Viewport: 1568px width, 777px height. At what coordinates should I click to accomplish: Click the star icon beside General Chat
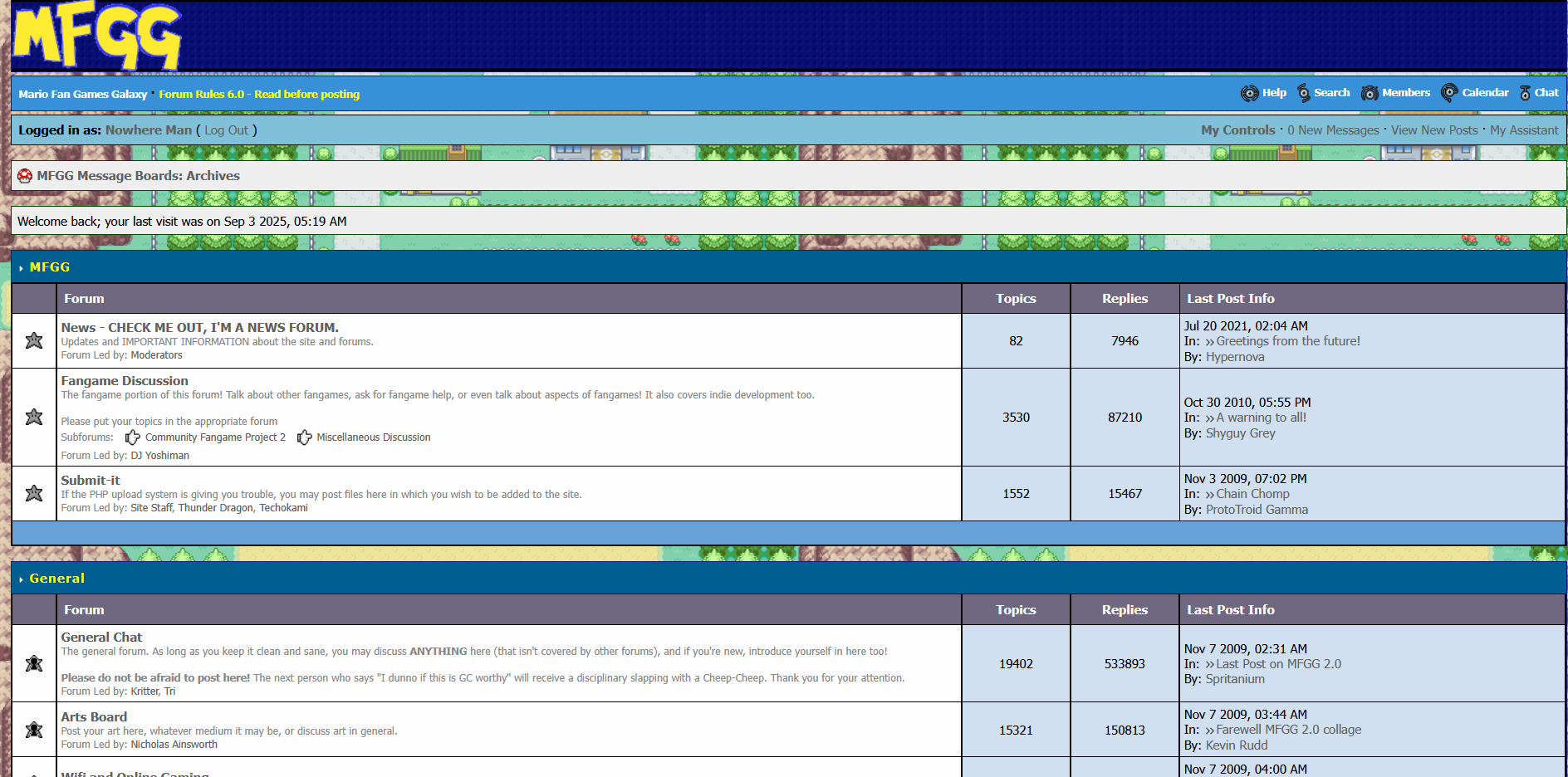pyautogui.click(x=34, y=663)
